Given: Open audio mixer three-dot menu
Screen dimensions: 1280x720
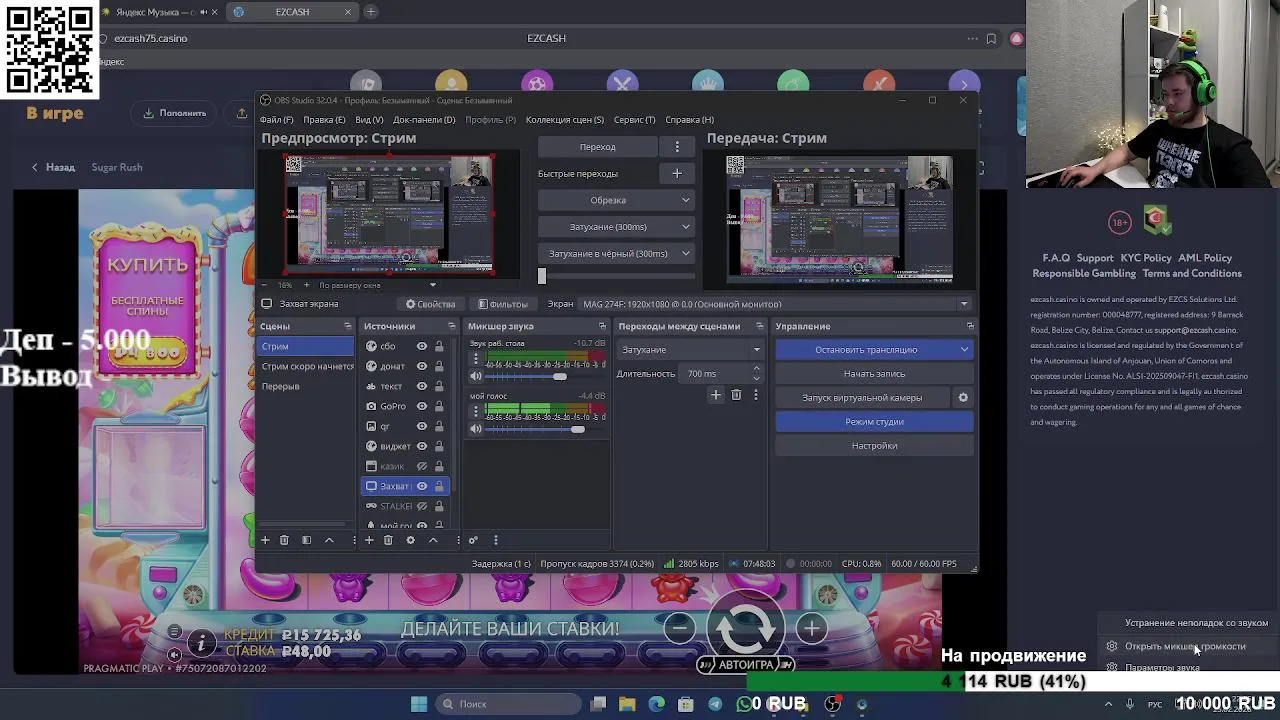Looking at the screenshot, I should tap(495, 540).
